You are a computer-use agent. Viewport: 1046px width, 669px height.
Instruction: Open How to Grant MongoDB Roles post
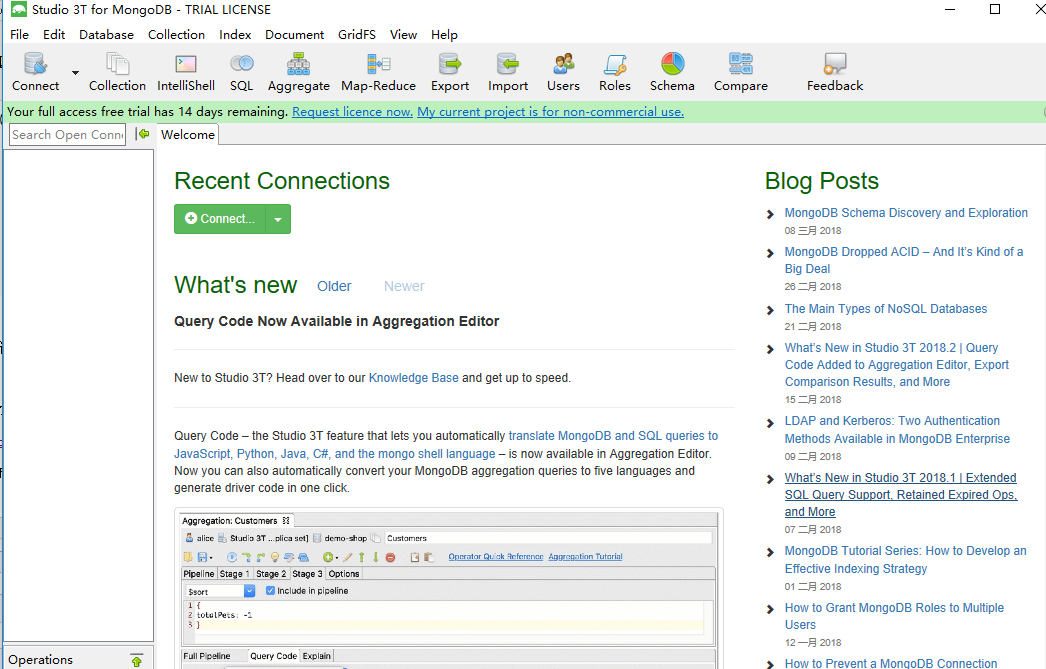pyautogui.click(x=894, y=616)
